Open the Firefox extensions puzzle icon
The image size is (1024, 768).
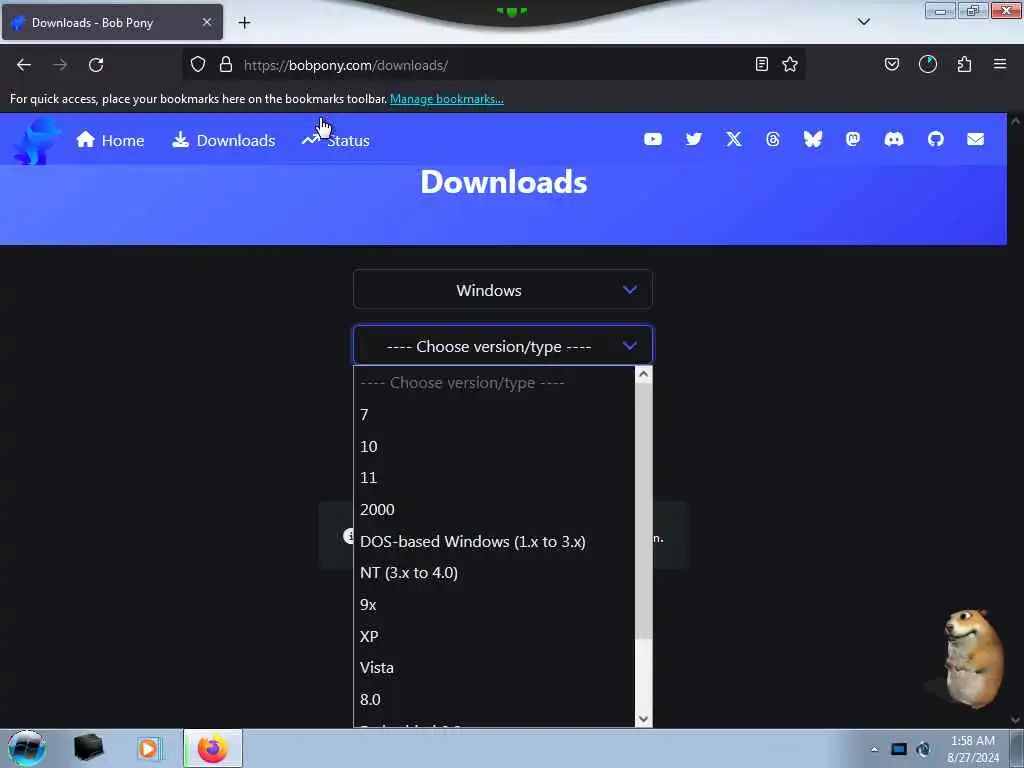(964, 64)
